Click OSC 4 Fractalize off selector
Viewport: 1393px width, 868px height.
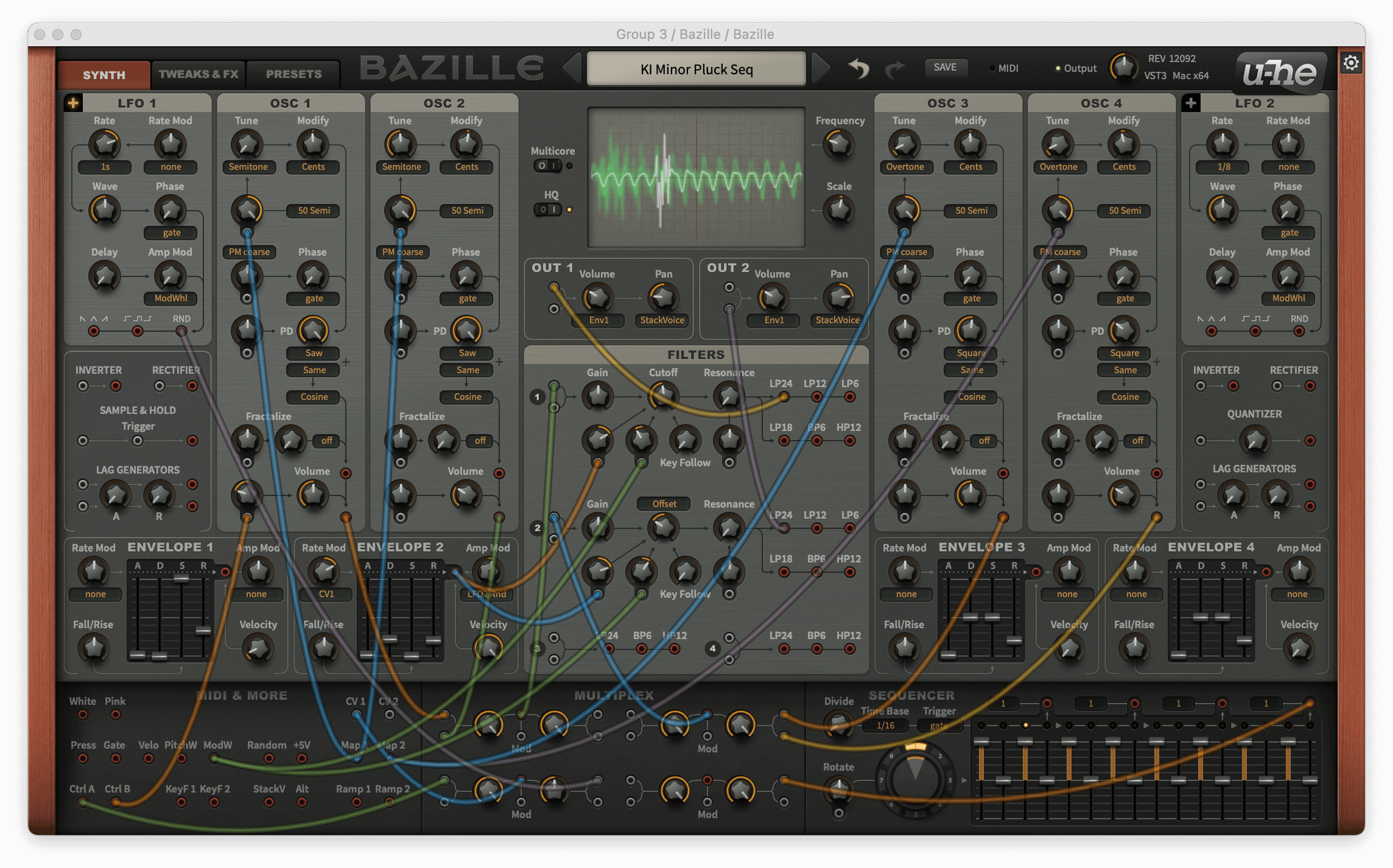(x=1138, y=440)
